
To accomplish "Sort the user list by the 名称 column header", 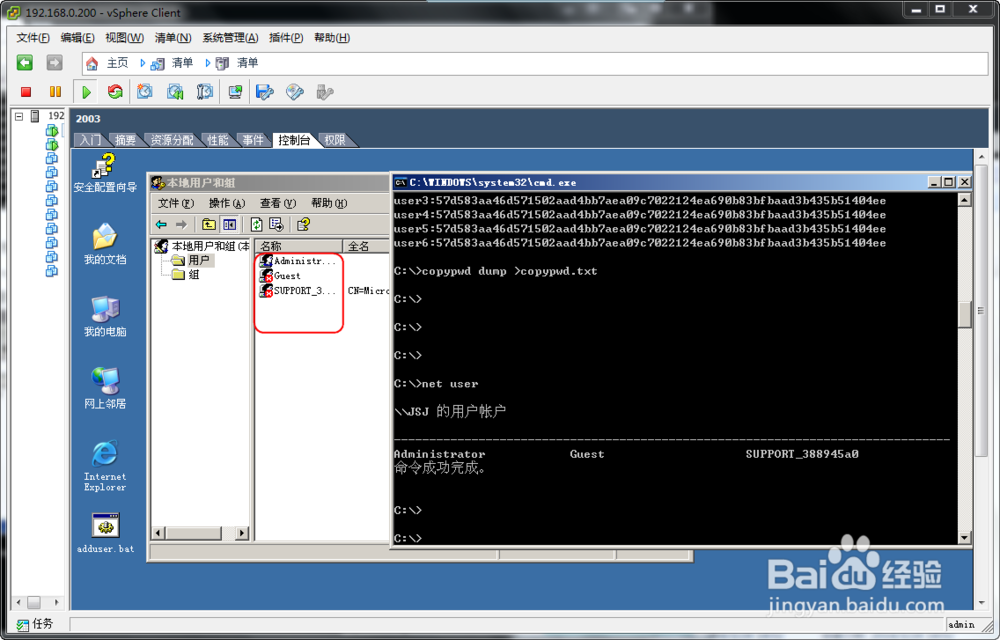I will 298,246.
